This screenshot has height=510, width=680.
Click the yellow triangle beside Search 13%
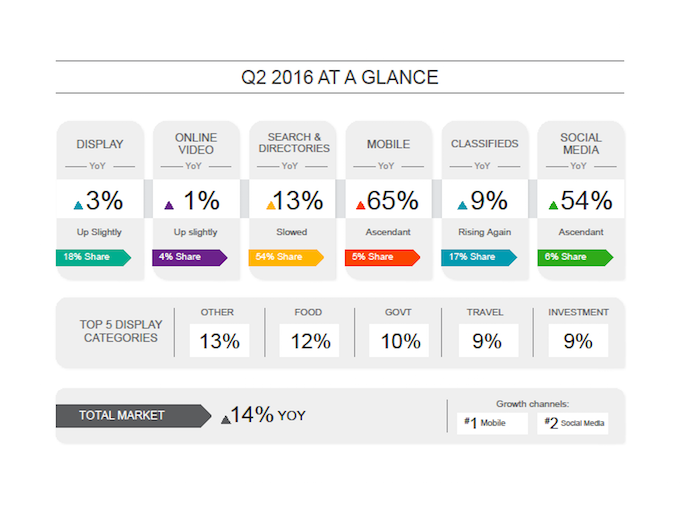coord(271,206)
